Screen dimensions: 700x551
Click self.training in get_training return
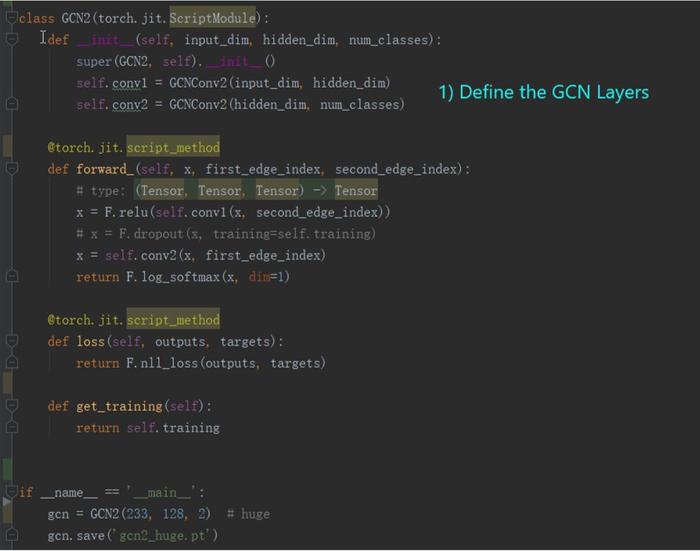173,428
